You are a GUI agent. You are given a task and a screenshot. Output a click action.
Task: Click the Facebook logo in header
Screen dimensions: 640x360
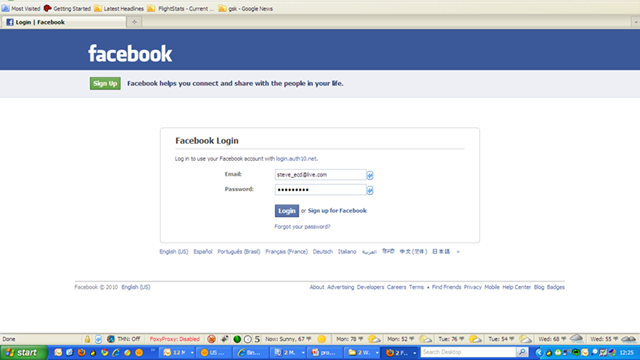point(130,53)
